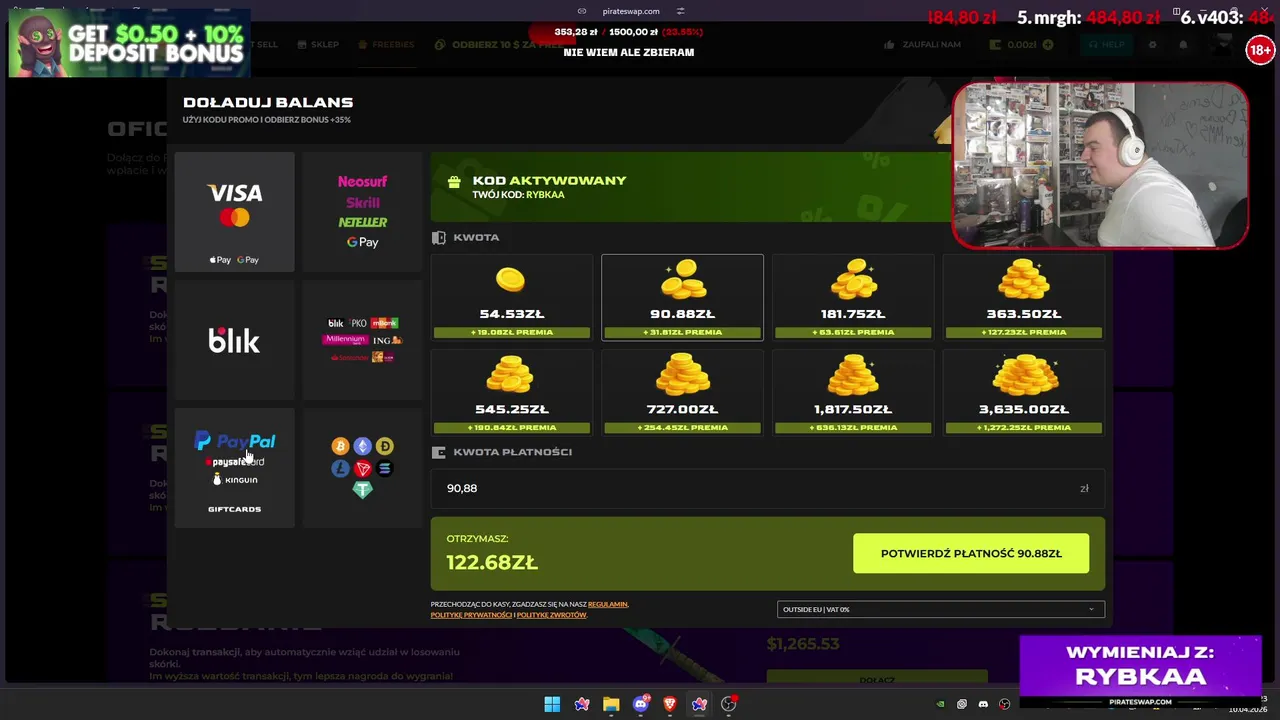The width and height of the screenshot is (1280, 720).
Task: Click the Discord system tray icon
Action: pos(983,704)
